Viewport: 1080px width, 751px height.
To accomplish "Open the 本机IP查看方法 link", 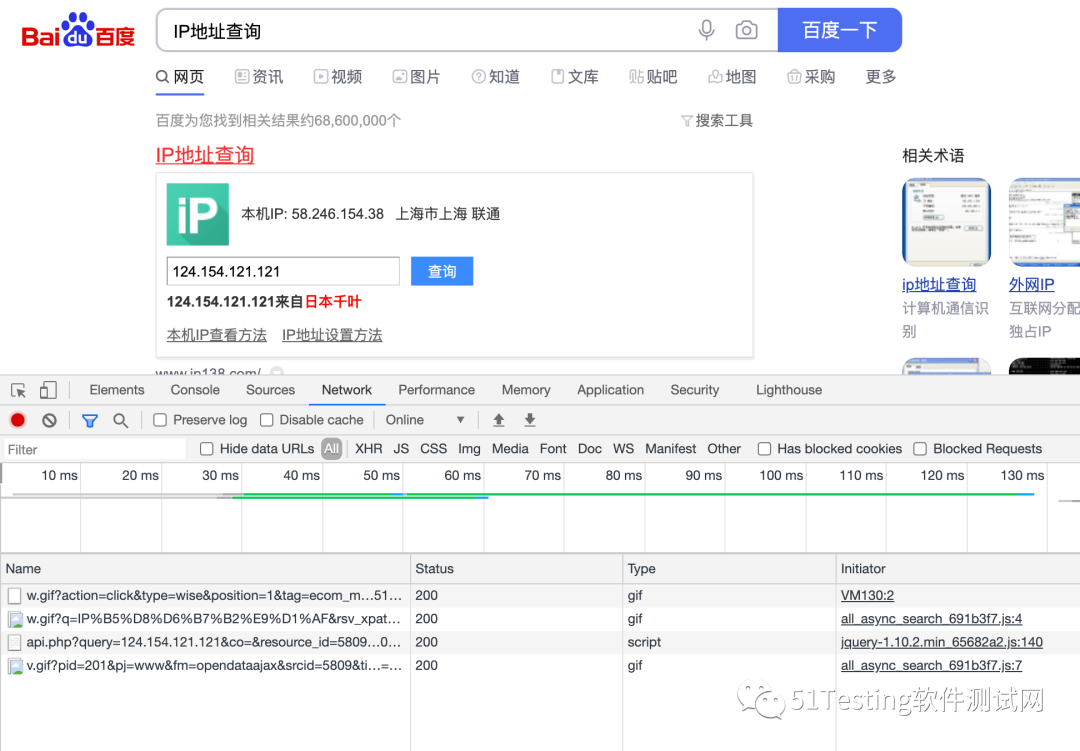I will pyautogui.click(x=216, y=334).
